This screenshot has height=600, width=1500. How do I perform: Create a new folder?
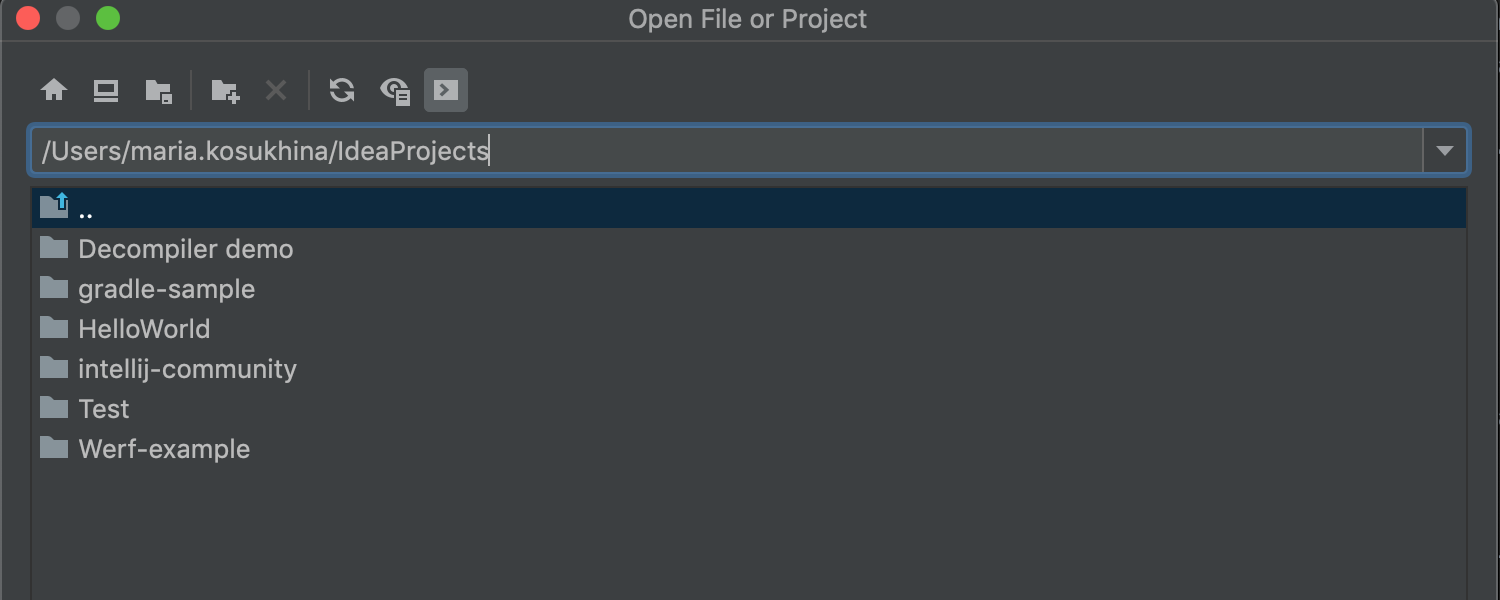[225, 91]
